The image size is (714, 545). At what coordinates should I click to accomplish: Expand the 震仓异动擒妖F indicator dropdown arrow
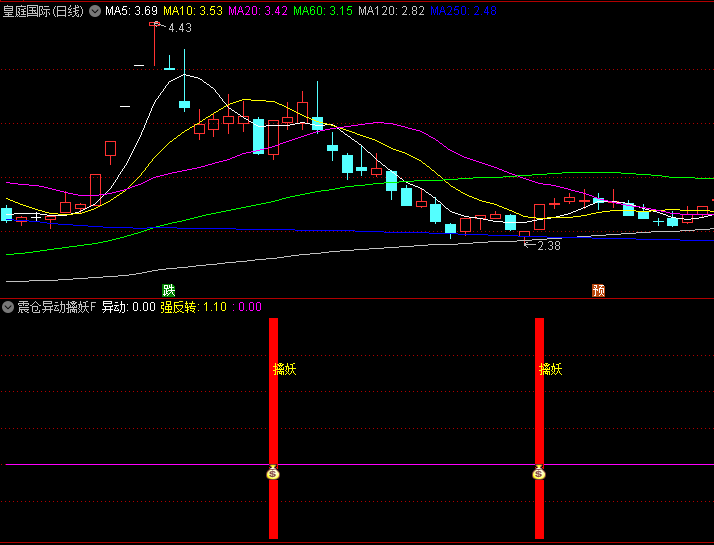click(x=8, y=307)
